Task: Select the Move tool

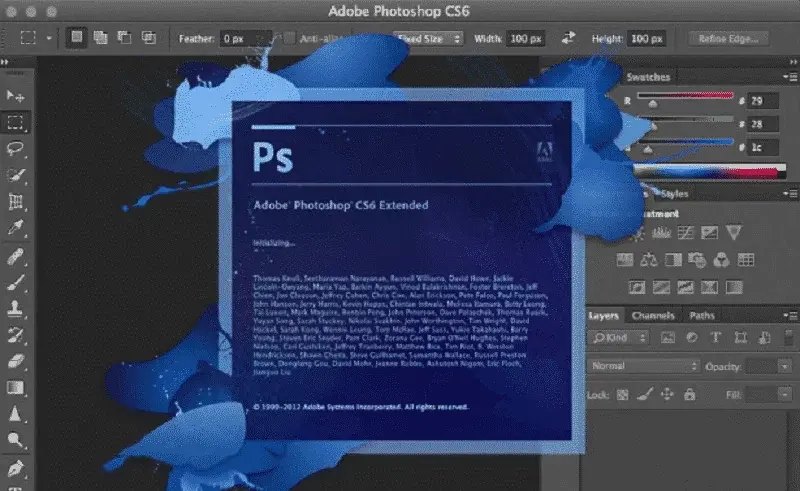Action: [x=16, y=96]
